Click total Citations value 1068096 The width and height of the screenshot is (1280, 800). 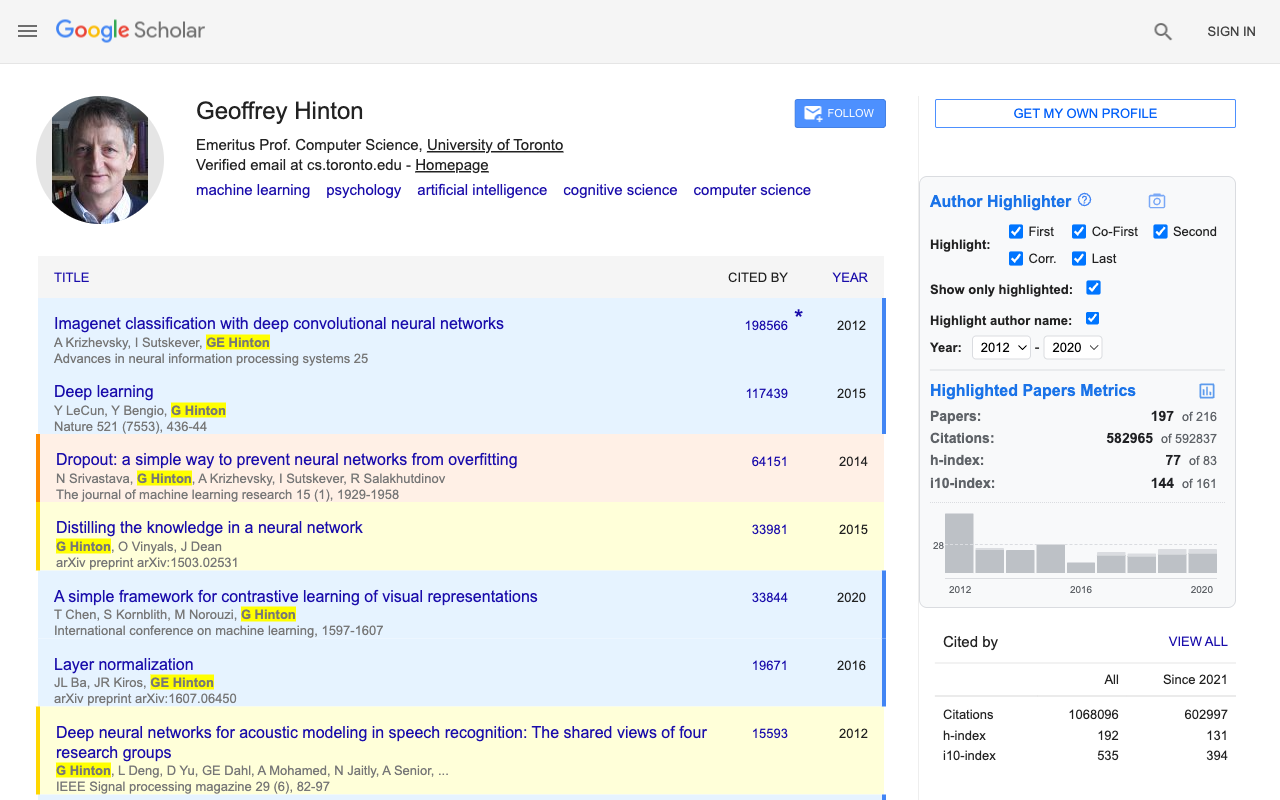tap(1093, 714)
